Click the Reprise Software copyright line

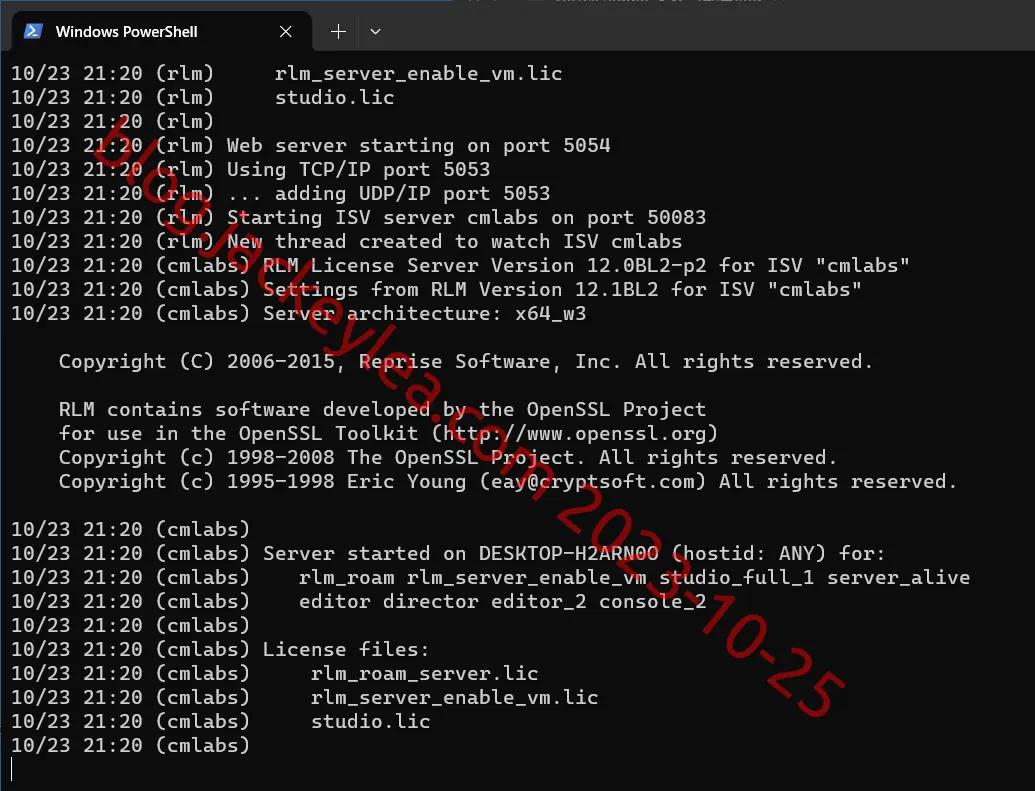[465, 361]
